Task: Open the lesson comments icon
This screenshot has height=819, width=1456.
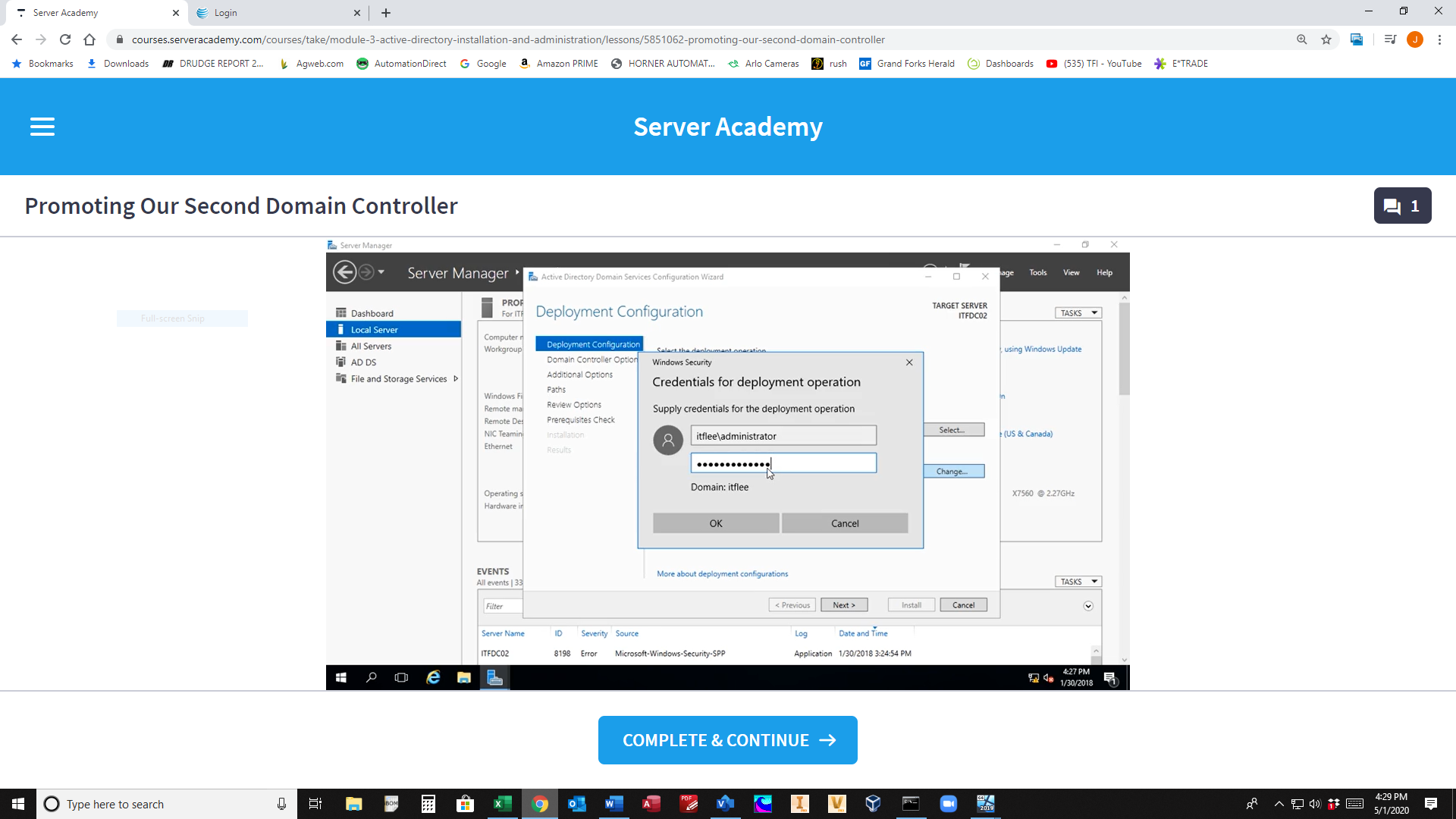Action: tap(1401, 206)
